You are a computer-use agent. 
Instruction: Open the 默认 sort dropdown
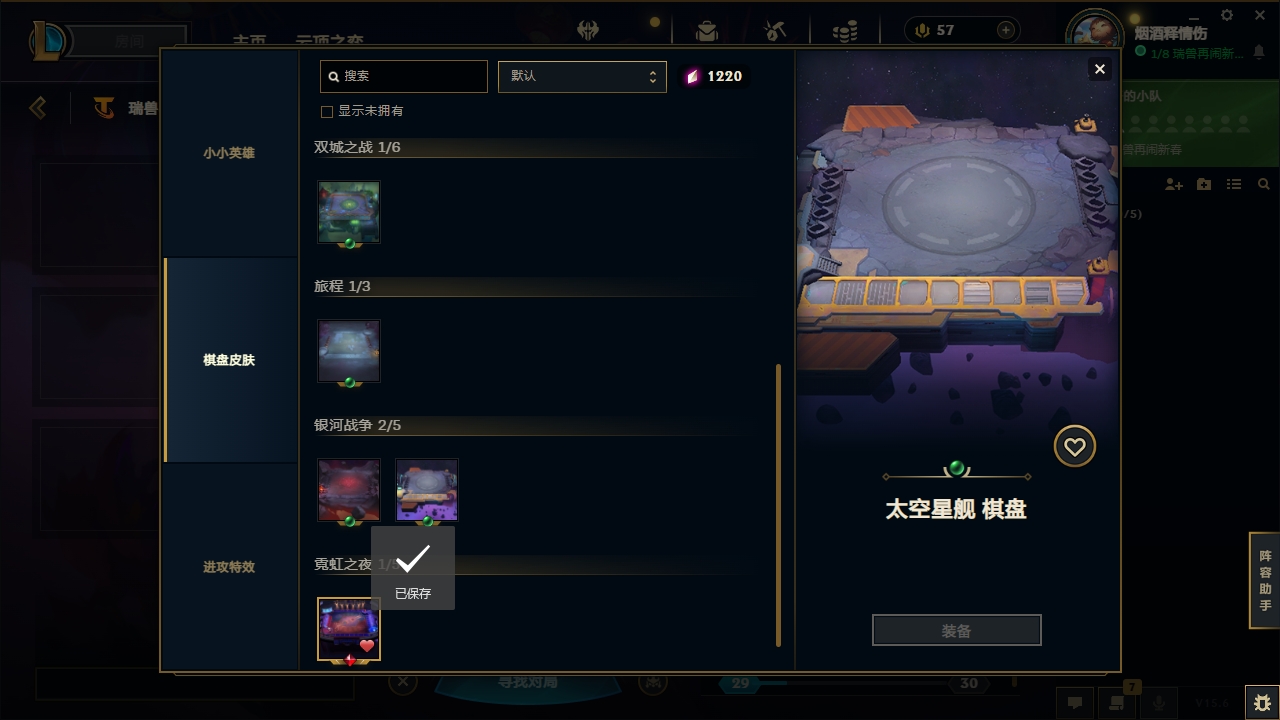point(582,76)
